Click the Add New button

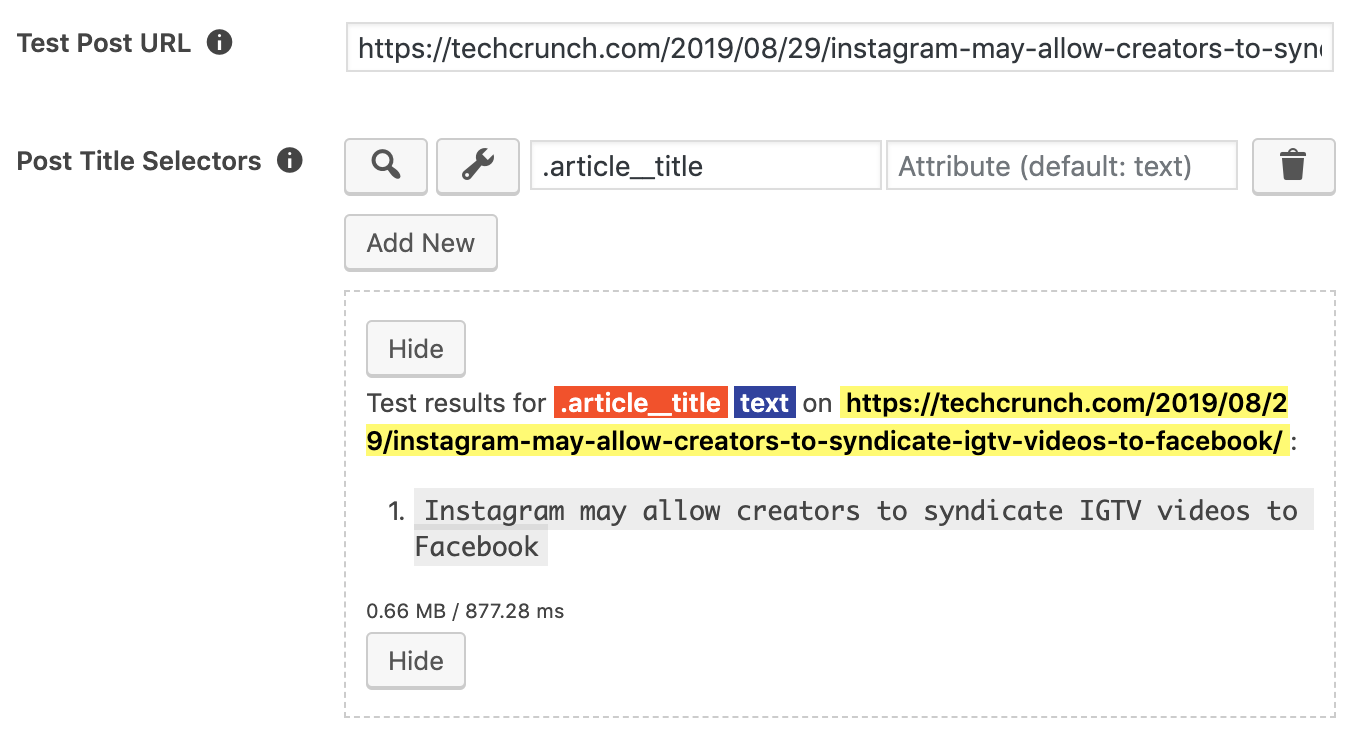[420, 243]
